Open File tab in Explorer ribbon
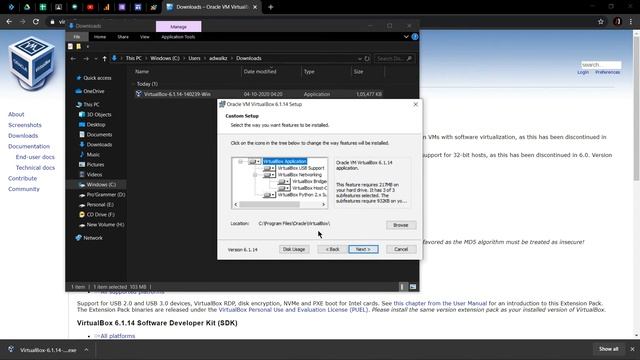 coord(77,37)
